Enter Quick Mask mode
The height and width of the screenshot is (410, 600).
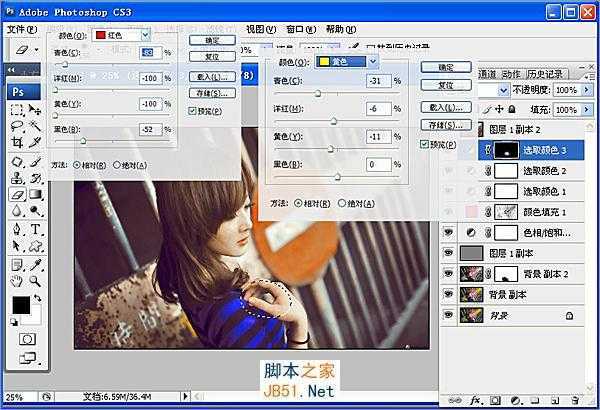pyautogui.click(x=27, y=339)
